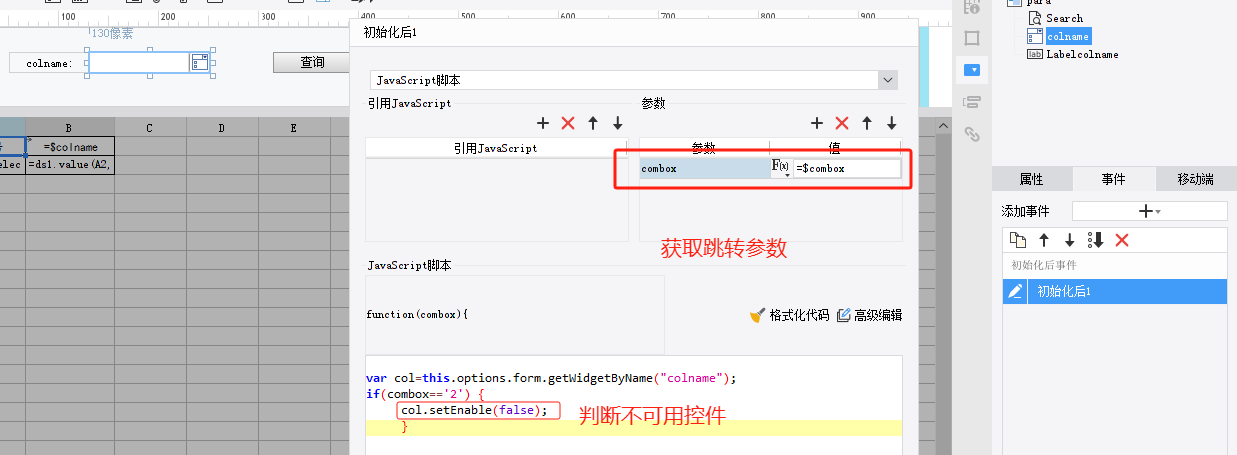Click the 查询 query button on form
The height and width of the screenshot is (455, 1237).
coord(312,62)
